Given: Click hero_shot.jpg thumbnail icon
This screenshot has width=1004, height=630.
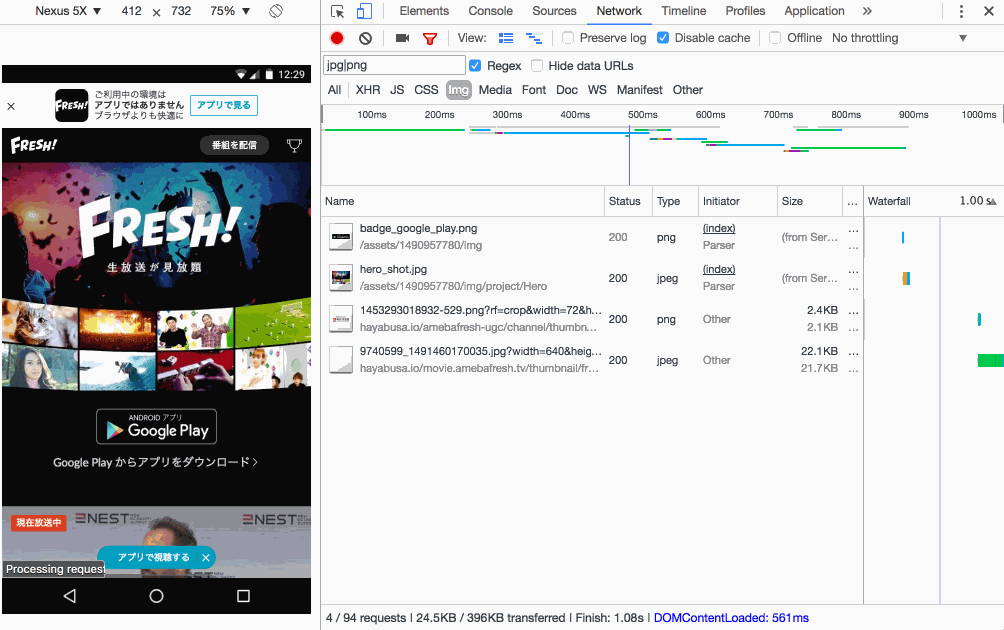Looking at the screenshot, I should click(341, 278).
